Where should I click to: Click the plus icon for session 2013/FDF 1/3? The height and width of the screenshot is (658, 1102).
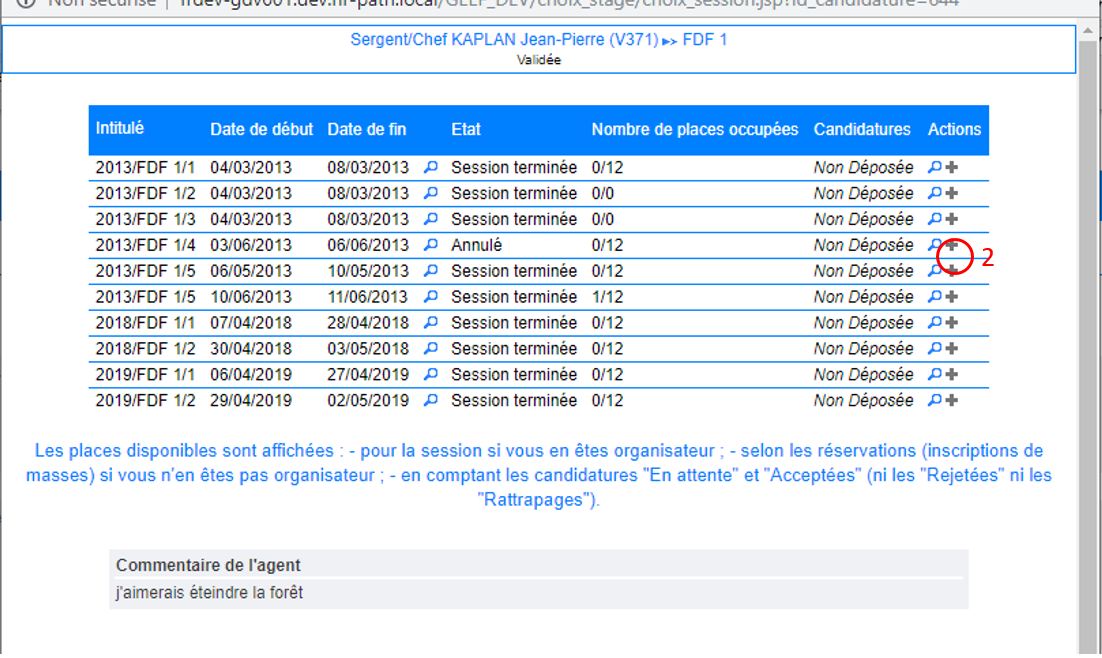pyautogui.click(x=952, y=219)
